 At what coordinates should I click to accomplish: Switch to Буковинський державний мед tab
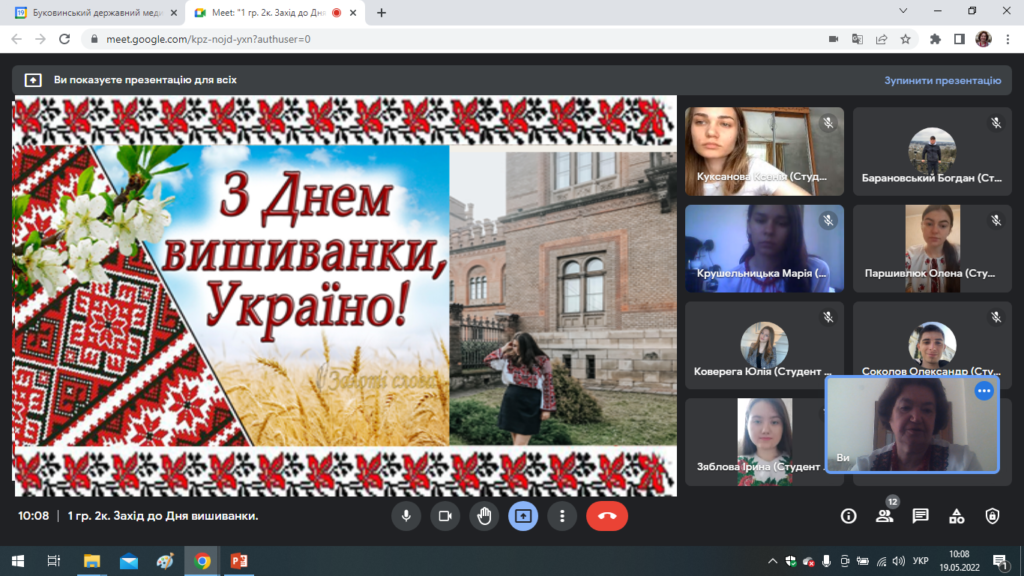pyautogui.click(x=90, y=13)
